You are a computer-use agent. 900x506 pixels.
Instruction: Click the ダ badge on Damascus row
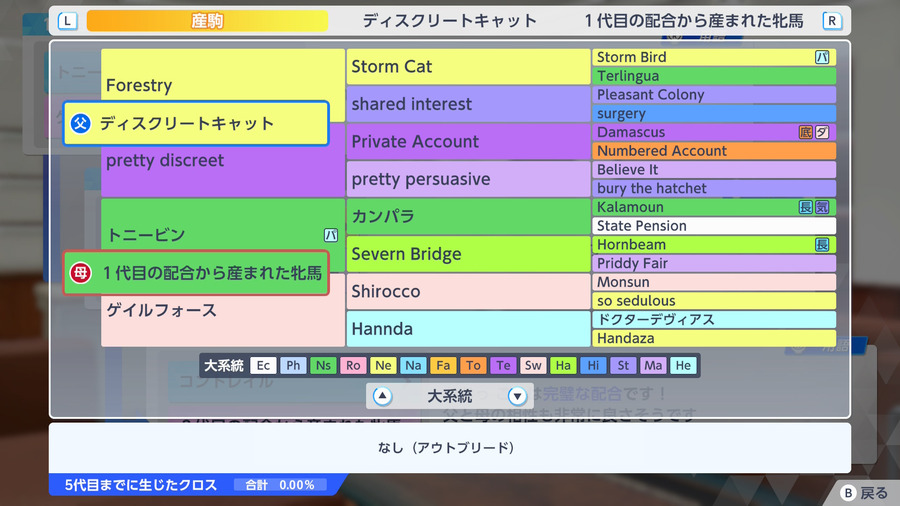point(822,132)
